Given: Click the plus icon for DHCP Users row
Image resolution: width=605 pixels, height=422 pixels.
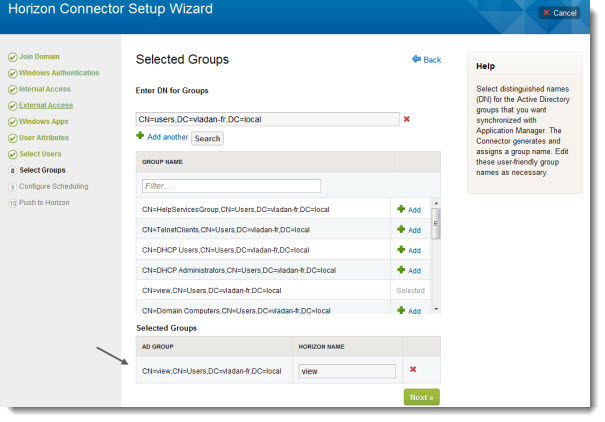Looking at the screenshot, I should [401, 250].
